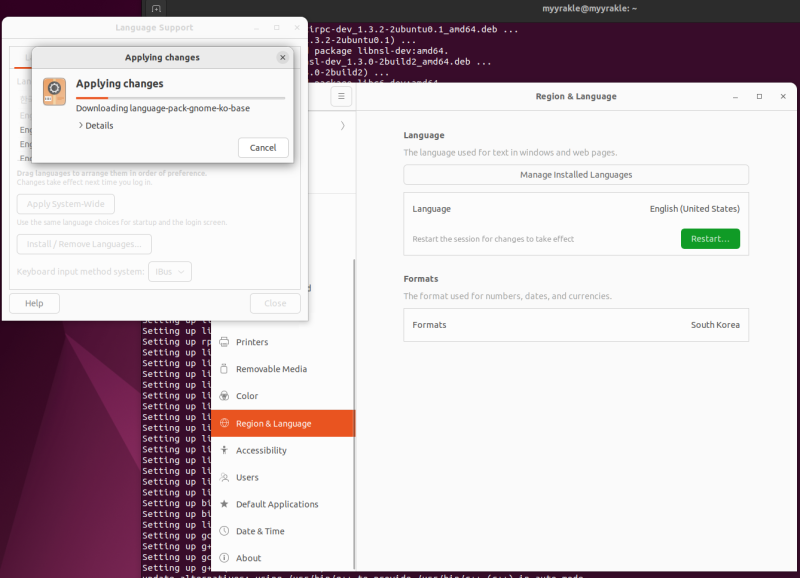Screen dimensions: 800x578
Task: Open the Settings hamburger menu
Action: coord(341,96)
